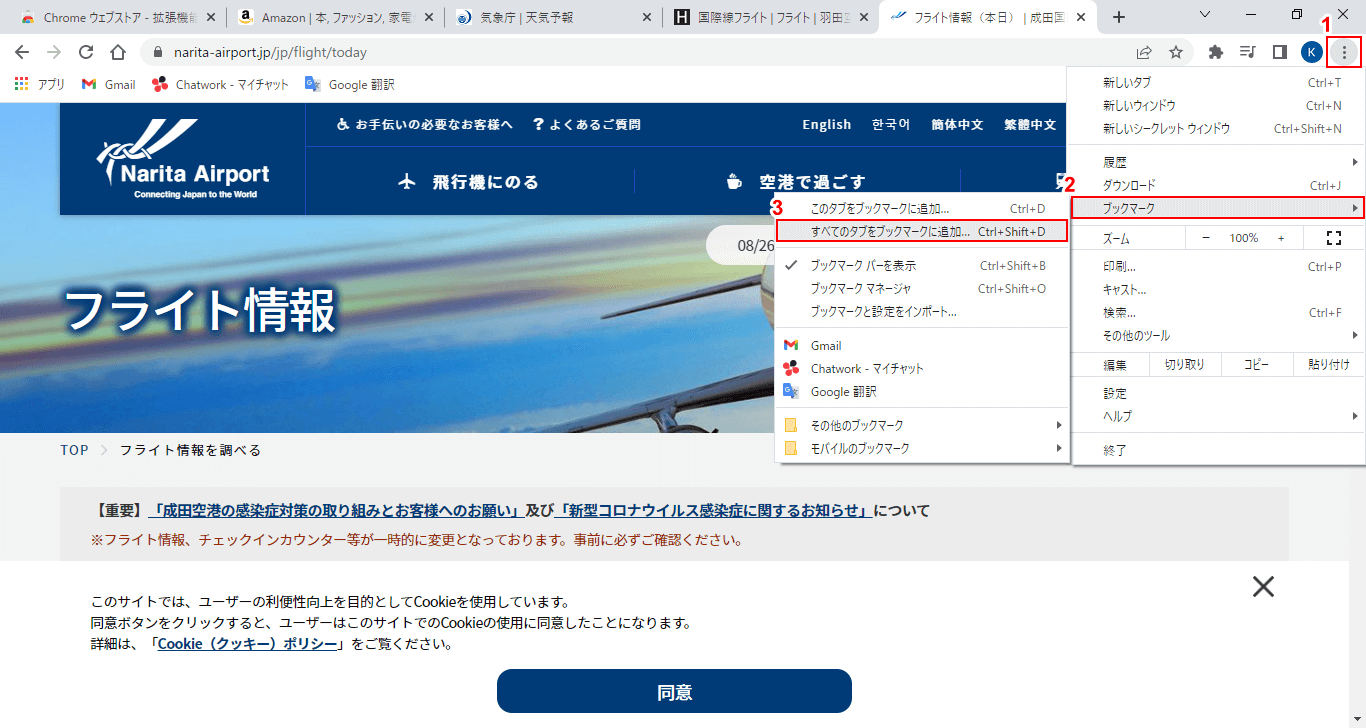Select 新しいタブ in Chrome menu
1366x728 pixels.
tap(1218, 82)
